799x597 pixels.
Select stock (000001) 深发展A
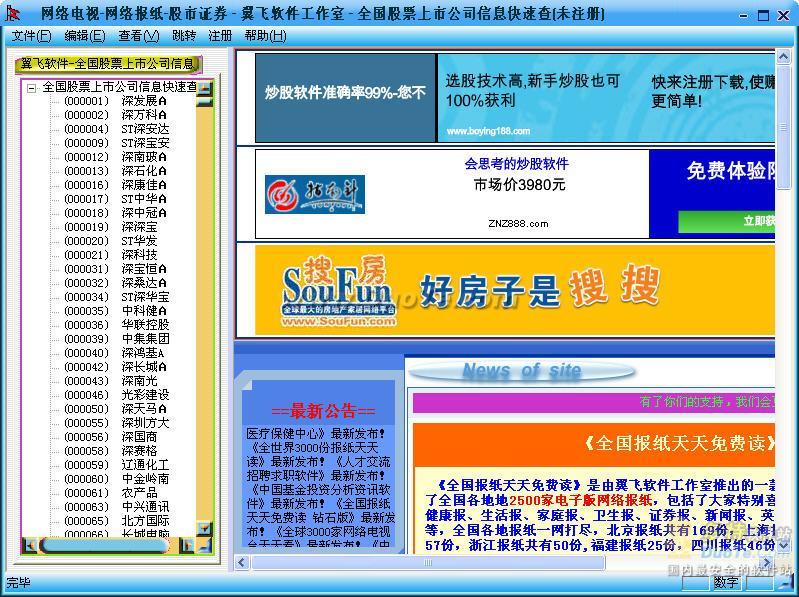tap(116, 101)
